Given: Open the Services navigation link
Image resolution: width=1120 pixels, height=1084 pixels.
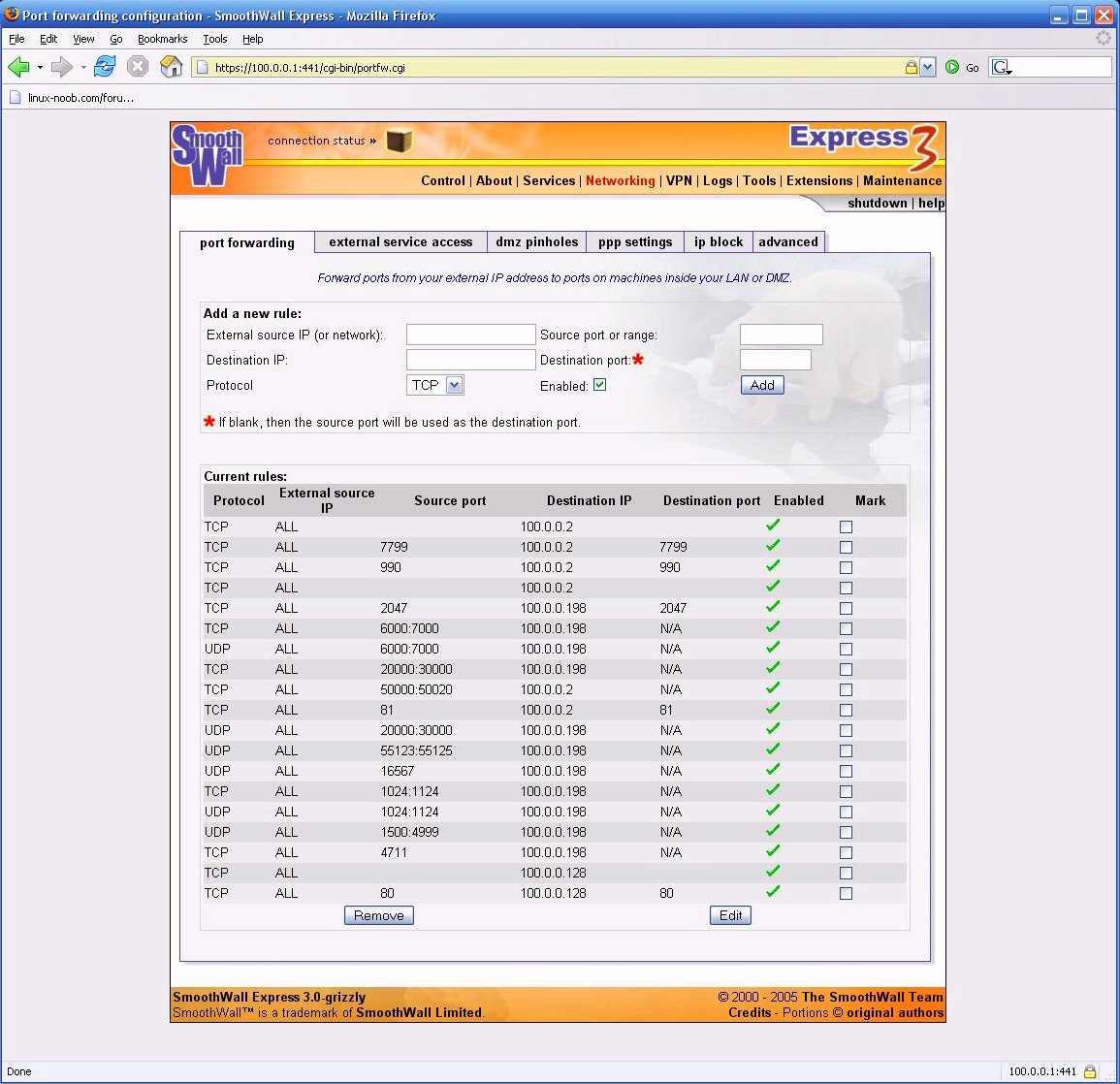Looking at the screenshot, I should 549,180.
